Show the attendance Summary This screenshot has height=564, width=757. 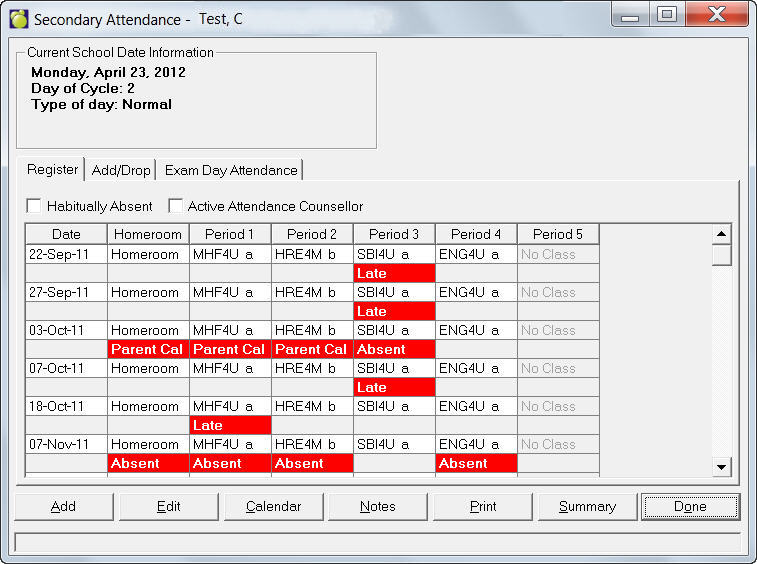coord(587,506)
